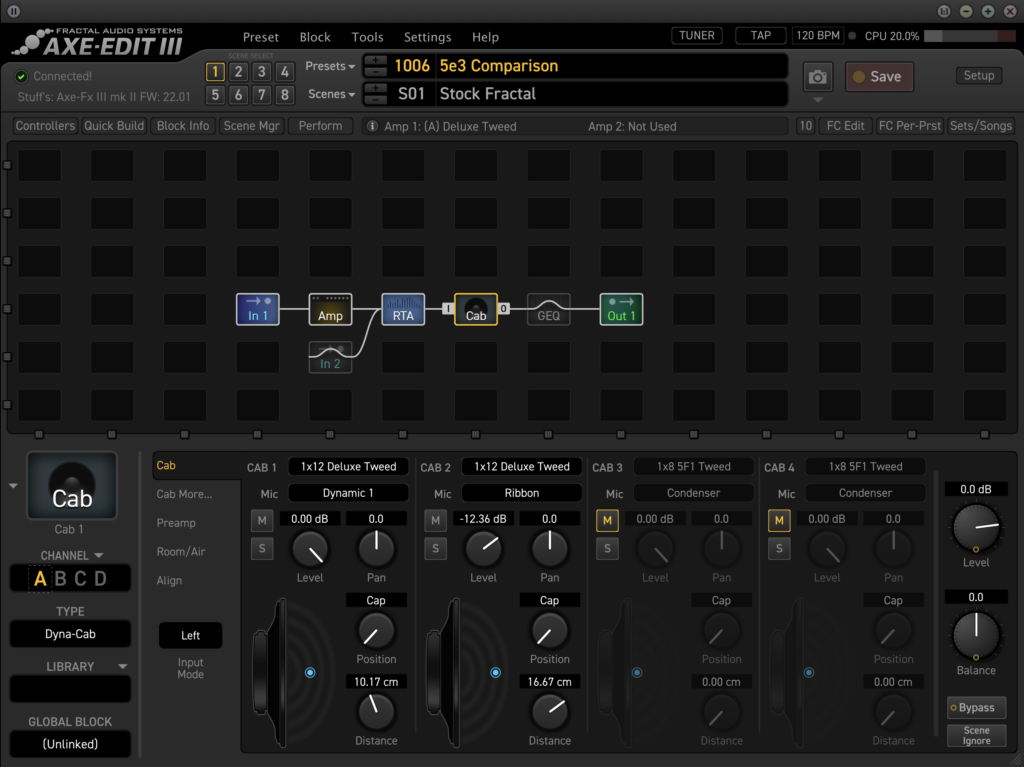Expand arrow left of Cab thumbnail
The image size is (1024, 767).
[13, 485]
